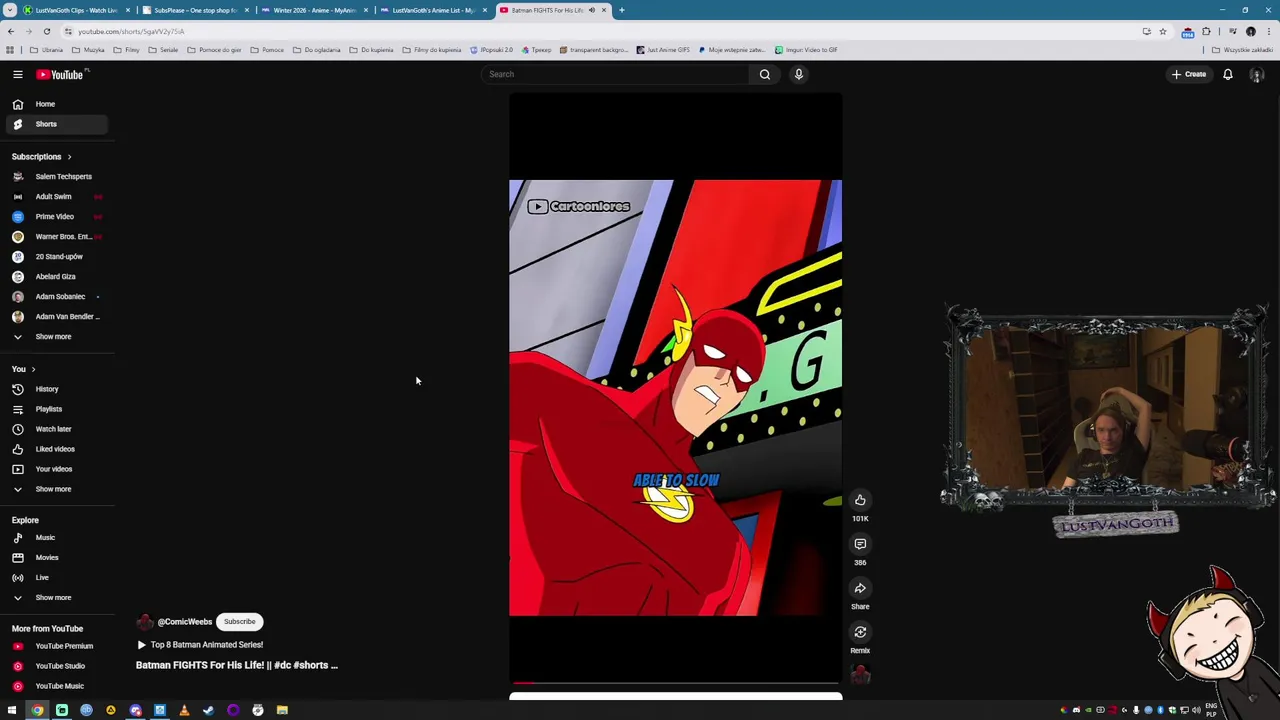Open the sound thumbnail below Remix
The image size is (1280, 720).
coord(860,675)
